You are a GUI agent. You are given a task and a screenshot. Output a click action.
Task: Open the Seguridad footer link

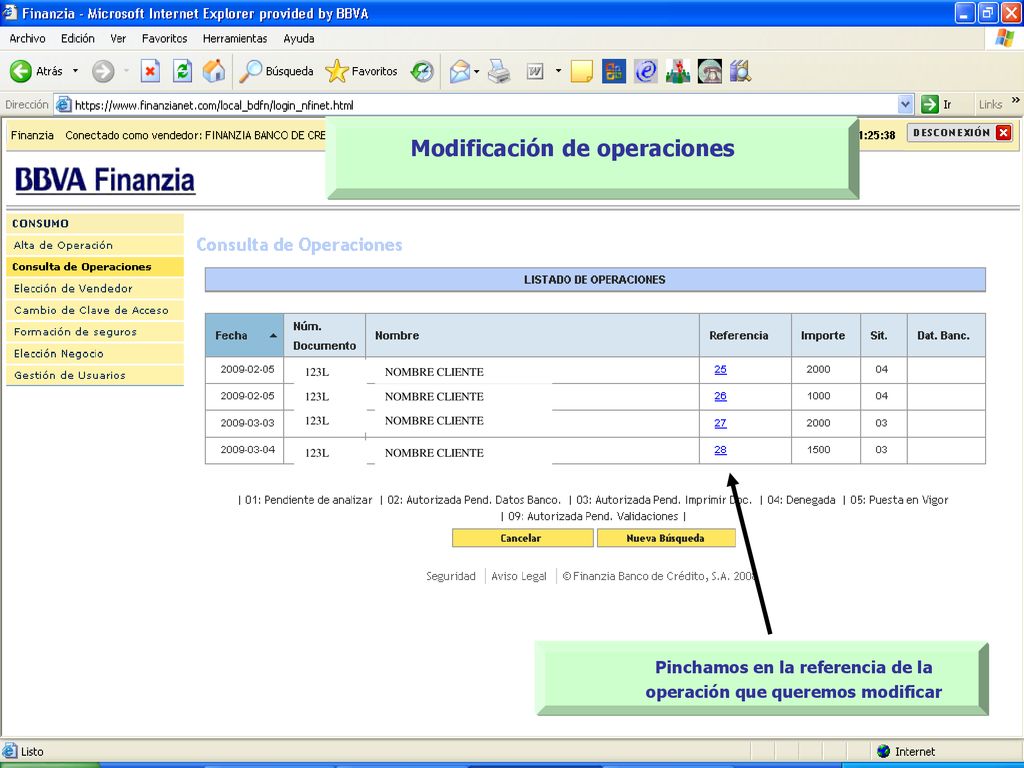pos(451,576)
